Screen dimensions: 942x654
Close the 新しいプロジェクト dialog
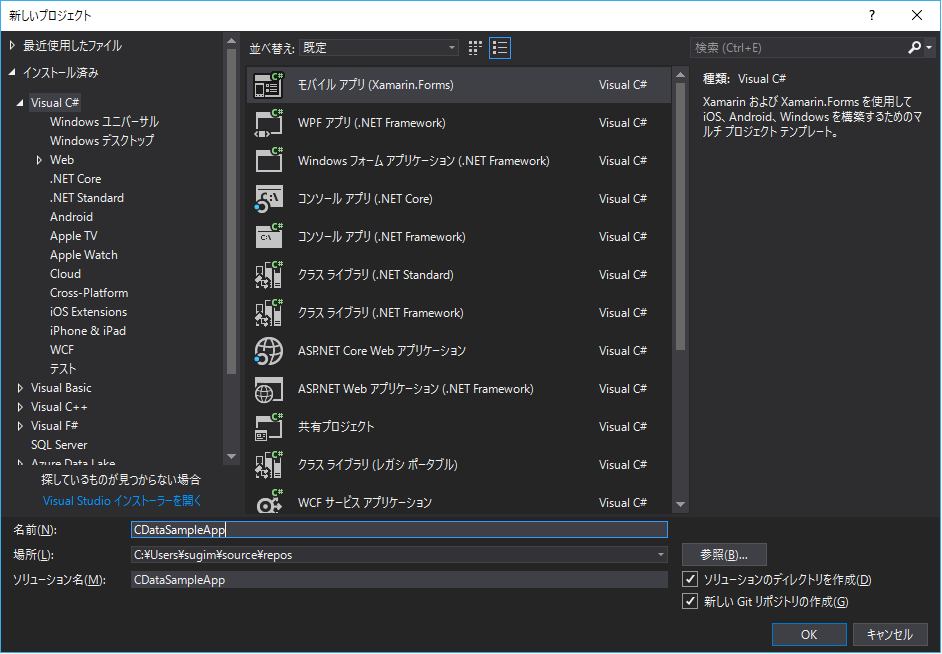pyautogui.click(x=917, y=16)
